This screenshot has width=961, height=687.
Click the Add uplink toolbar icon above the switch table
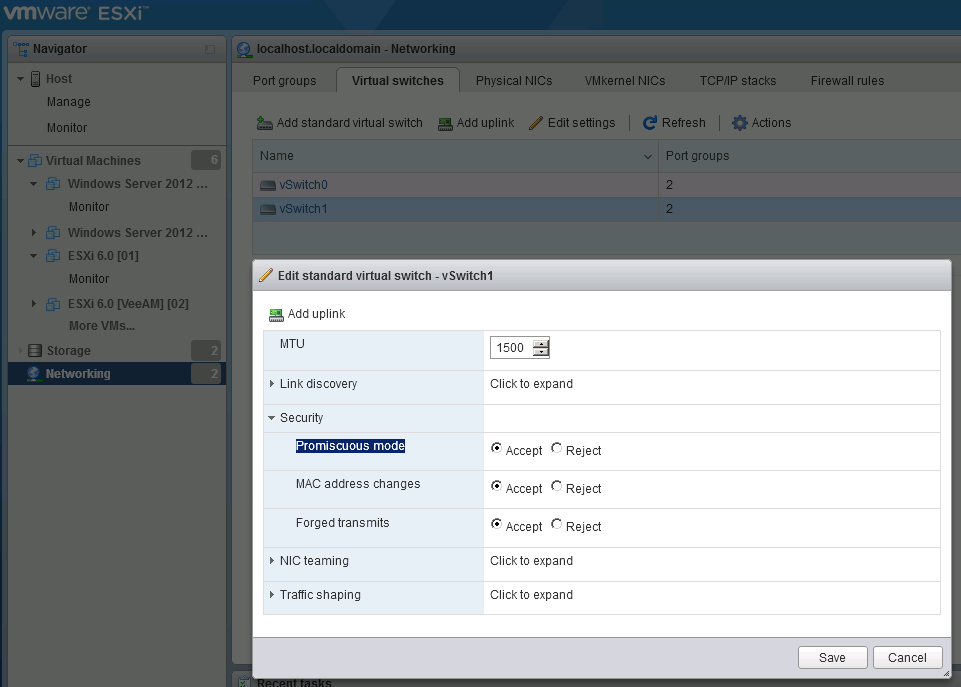pos(445,124)
